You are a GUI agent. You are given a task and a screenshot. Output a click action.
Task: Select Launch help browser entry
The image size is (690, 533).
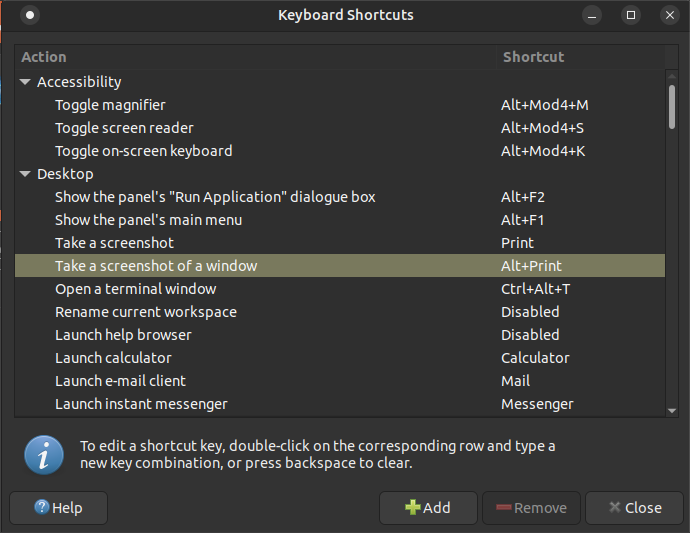[123, 335]
